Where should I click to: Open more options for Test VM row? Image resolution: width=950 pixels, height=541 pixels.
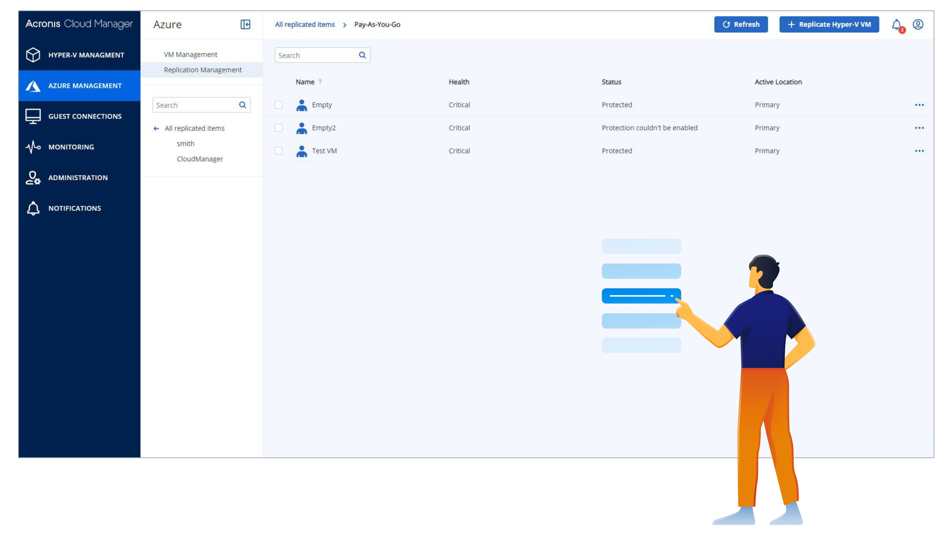coord(919,151)
